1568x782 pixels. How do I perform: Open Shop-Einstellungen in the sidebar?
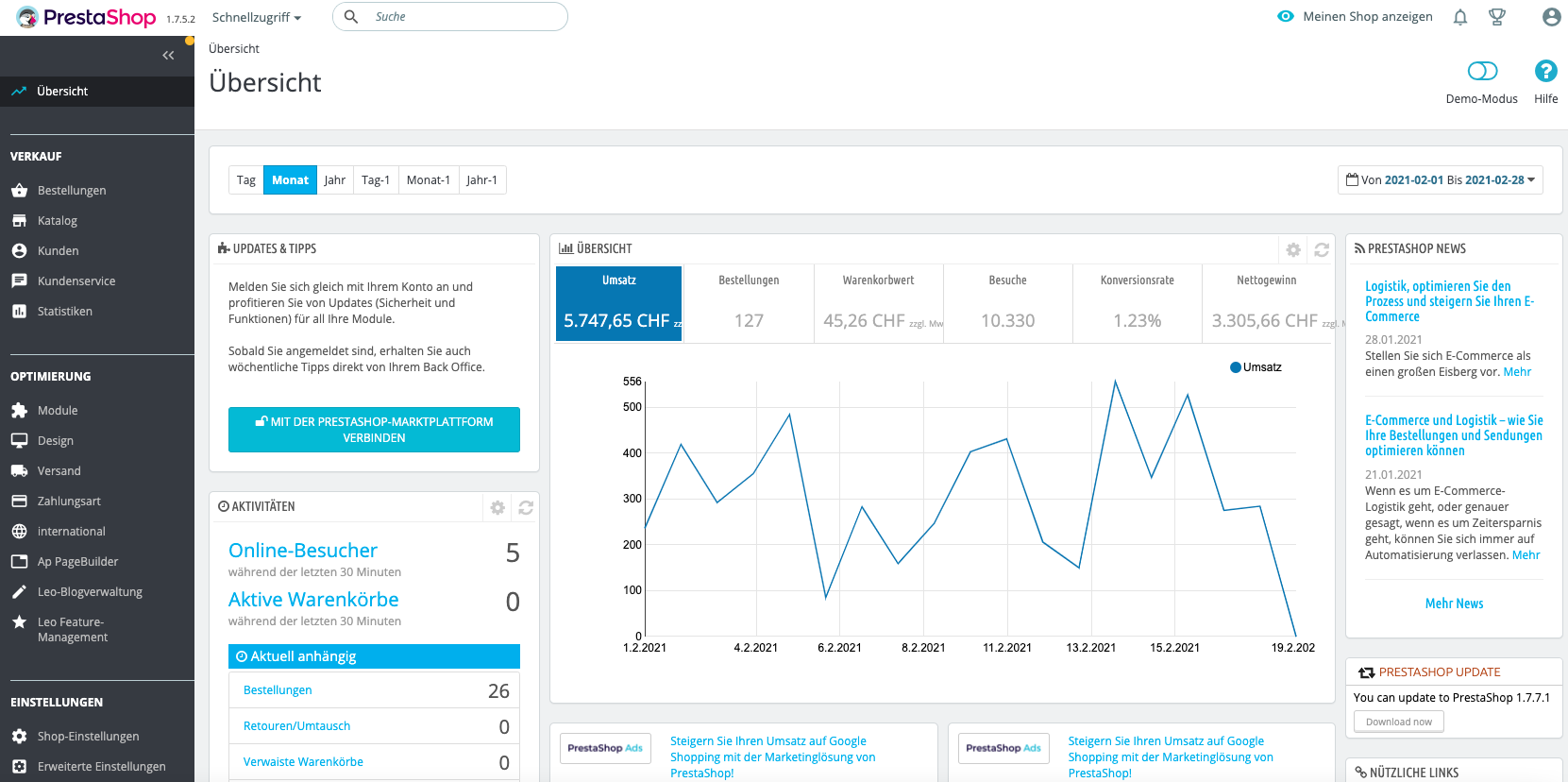click(88, 737)
